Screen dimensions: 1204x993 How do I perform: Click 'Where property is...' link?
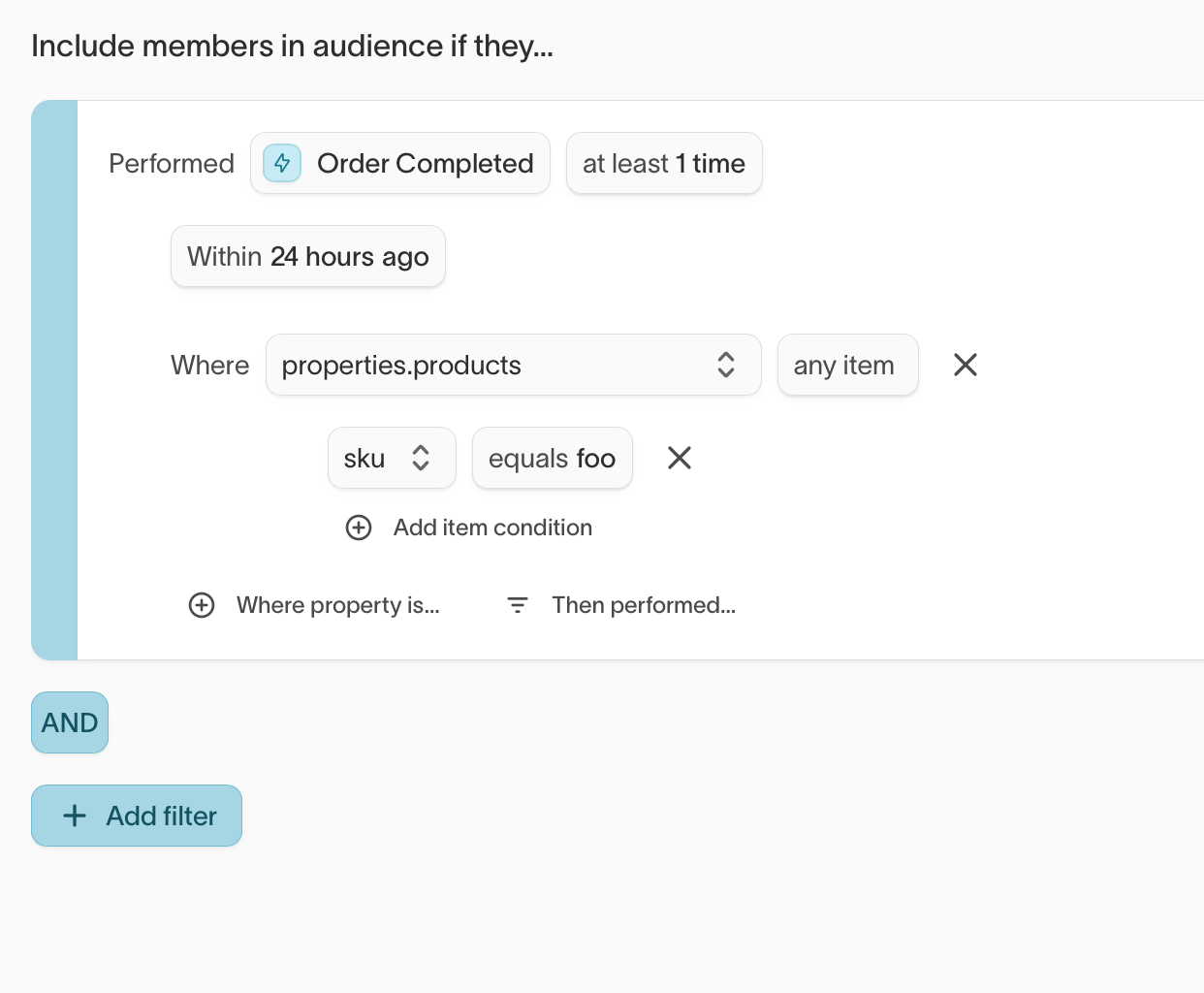click(338, 605)
